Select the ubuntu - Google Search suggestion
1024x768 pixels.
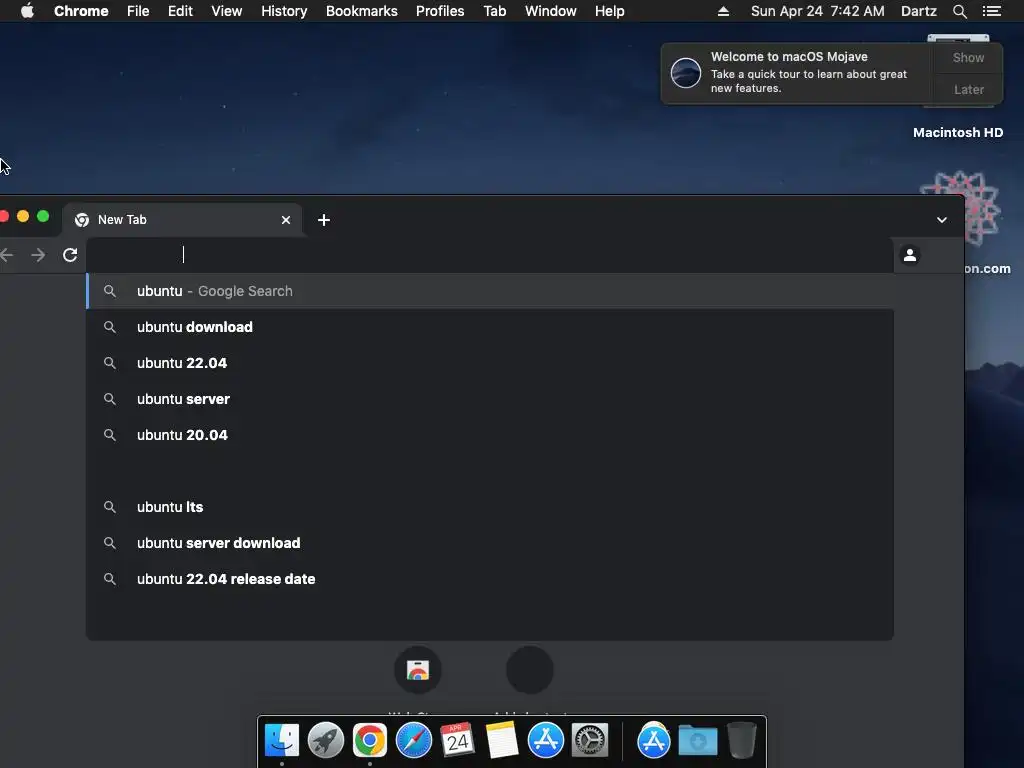490,291
